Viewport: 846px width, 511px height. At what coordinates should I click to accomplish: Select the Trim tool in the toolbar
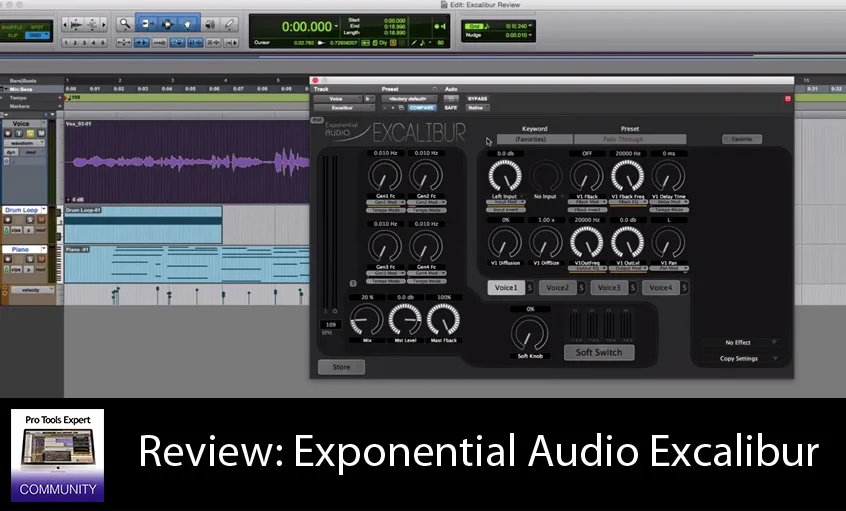pyautogui.click(x=147, y=24)
